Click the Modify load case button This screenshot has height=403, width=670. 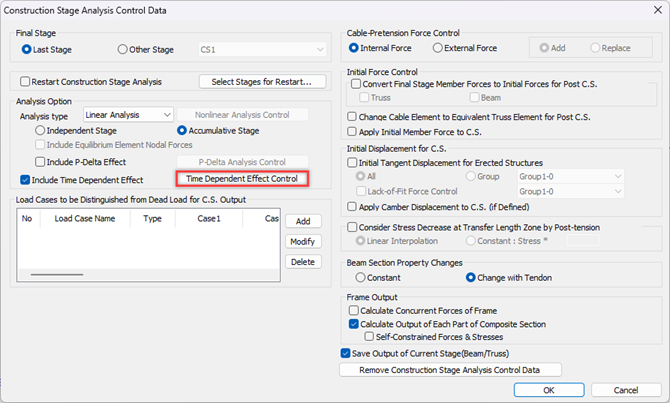(x=303, y=241)
